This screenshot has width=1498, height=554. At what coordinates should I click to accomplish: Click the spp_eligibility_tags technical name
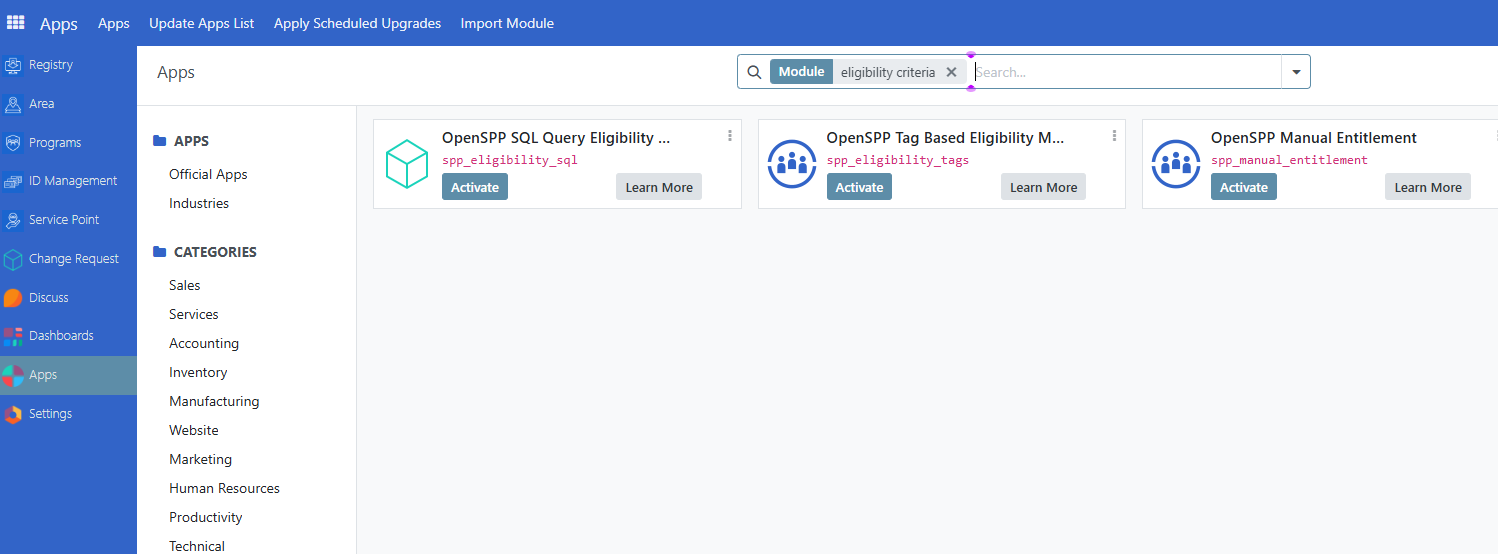coord(898,160)
